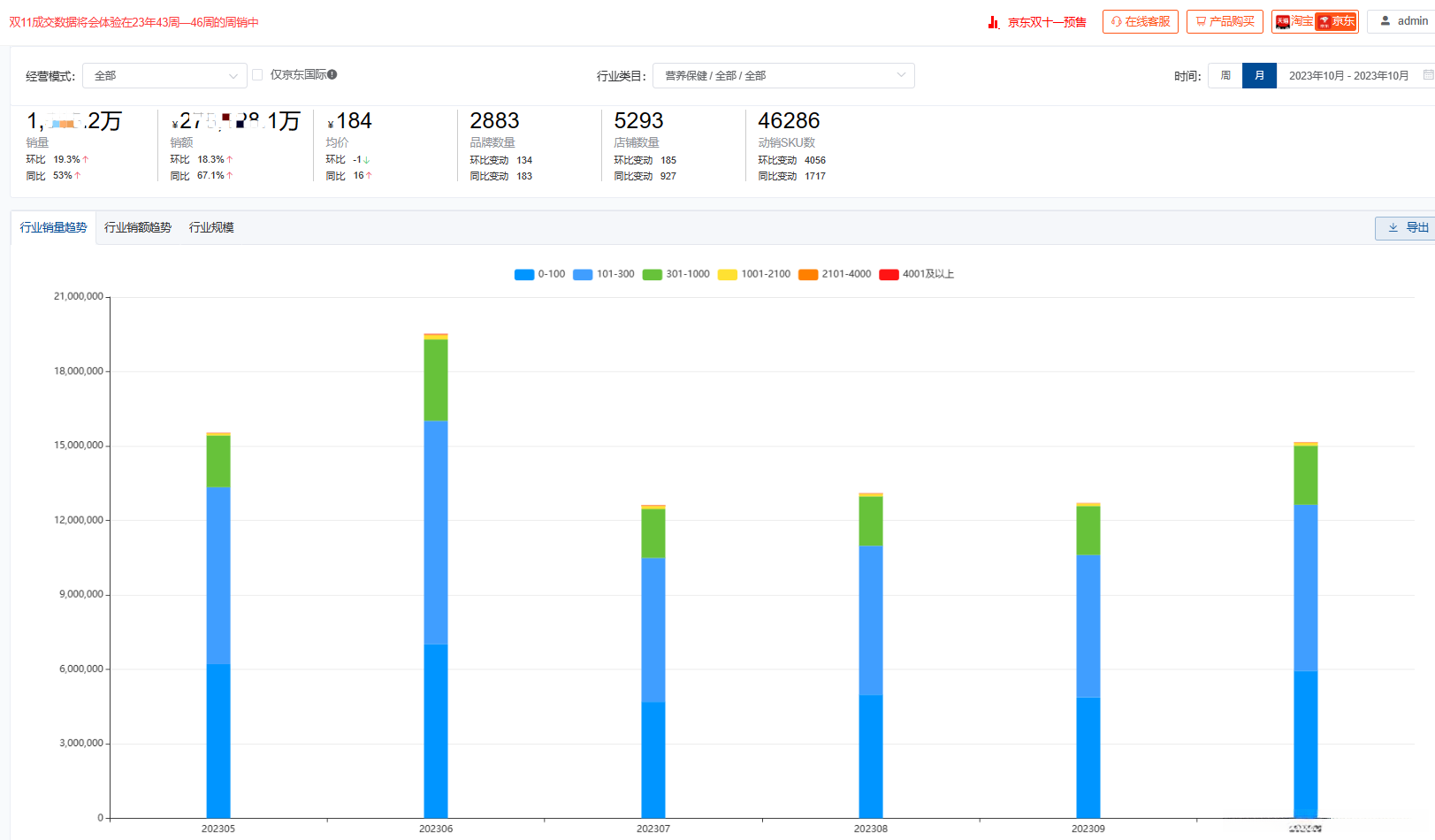Image resolution: width=1435 pixels, height=840 pixels.
Task: Switch time granularity to 周
Action: (1225, 75)
